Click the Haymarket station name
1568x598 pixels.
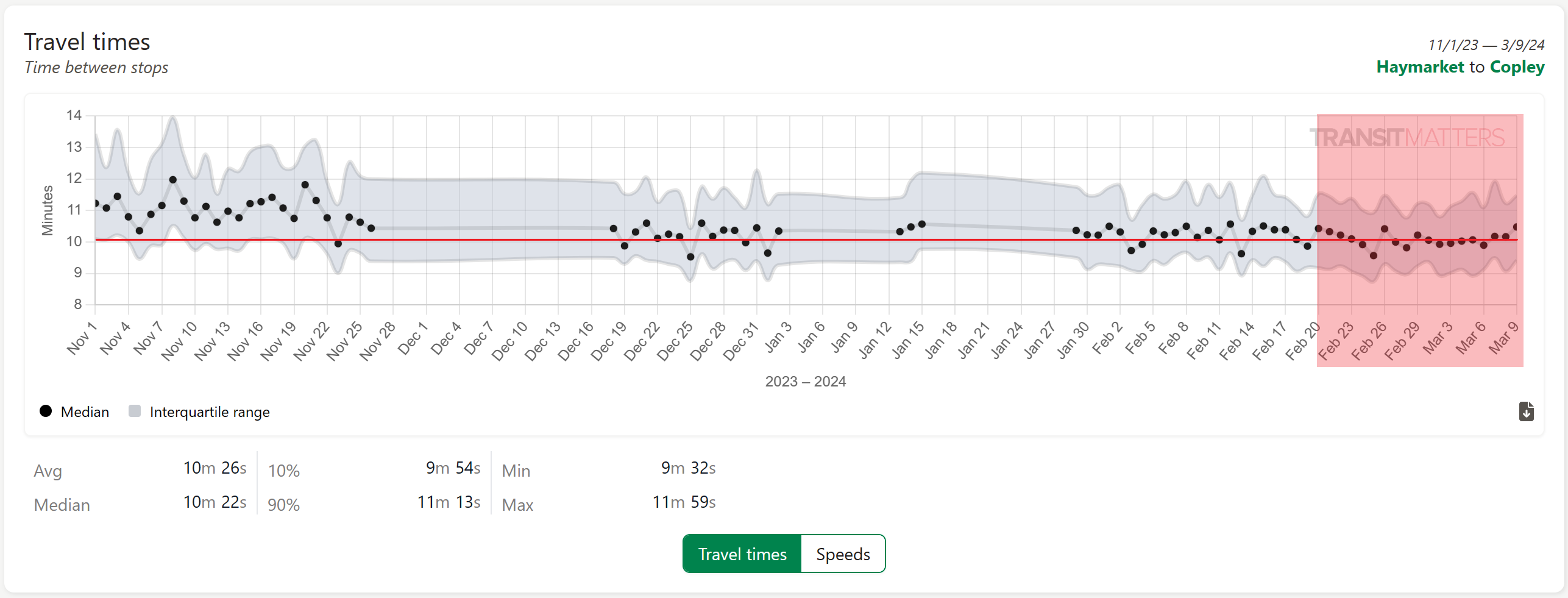(1419, 67)
